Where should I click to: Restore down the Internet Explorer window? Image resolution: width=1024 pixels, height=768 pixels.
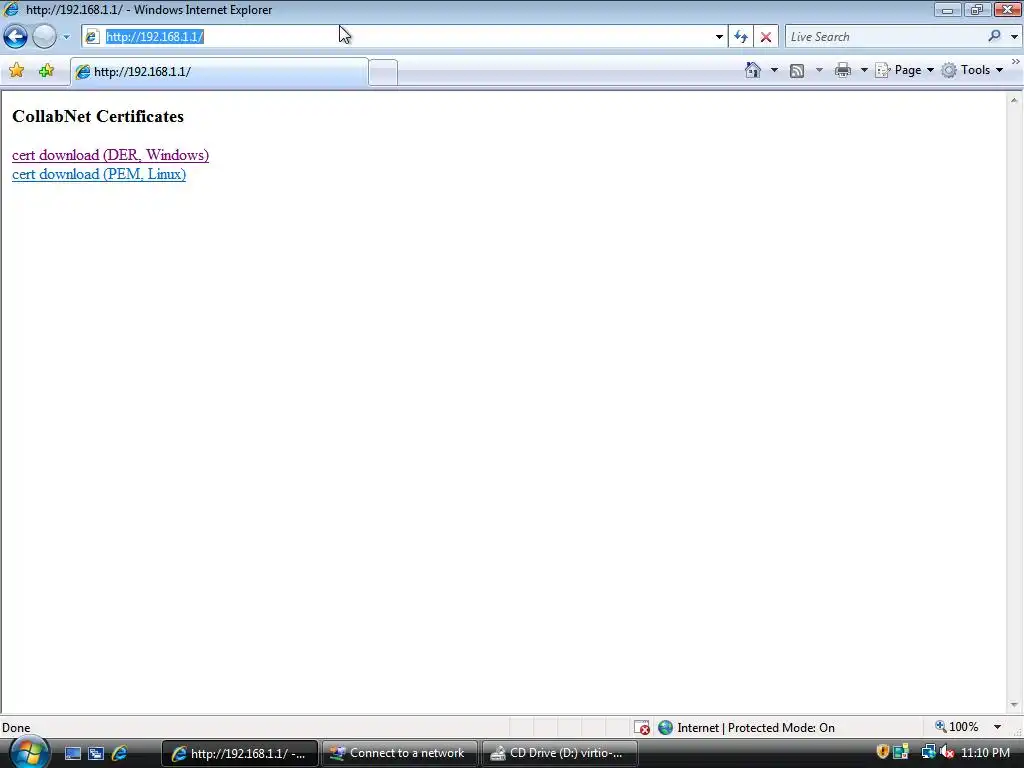point(977,9)
